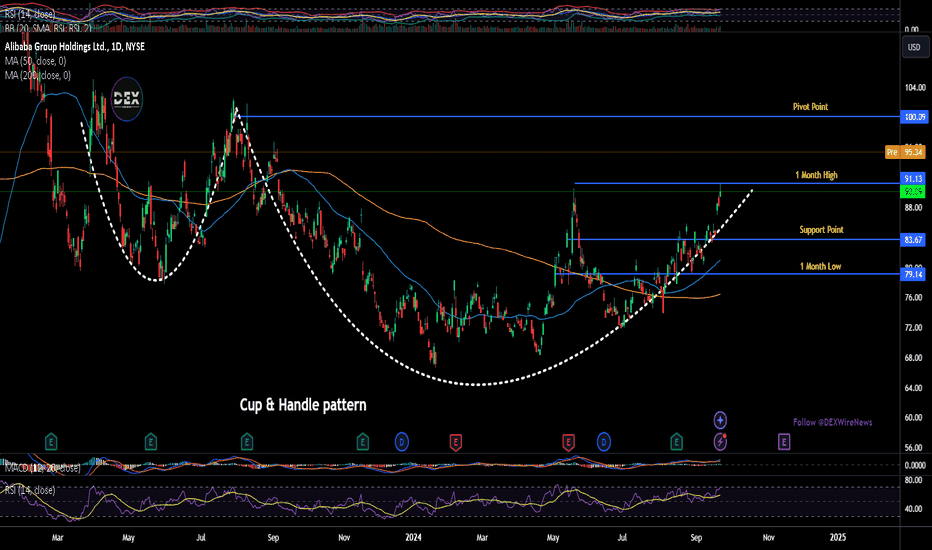Open the red earnings marker near May 2024

click(568, 442)
